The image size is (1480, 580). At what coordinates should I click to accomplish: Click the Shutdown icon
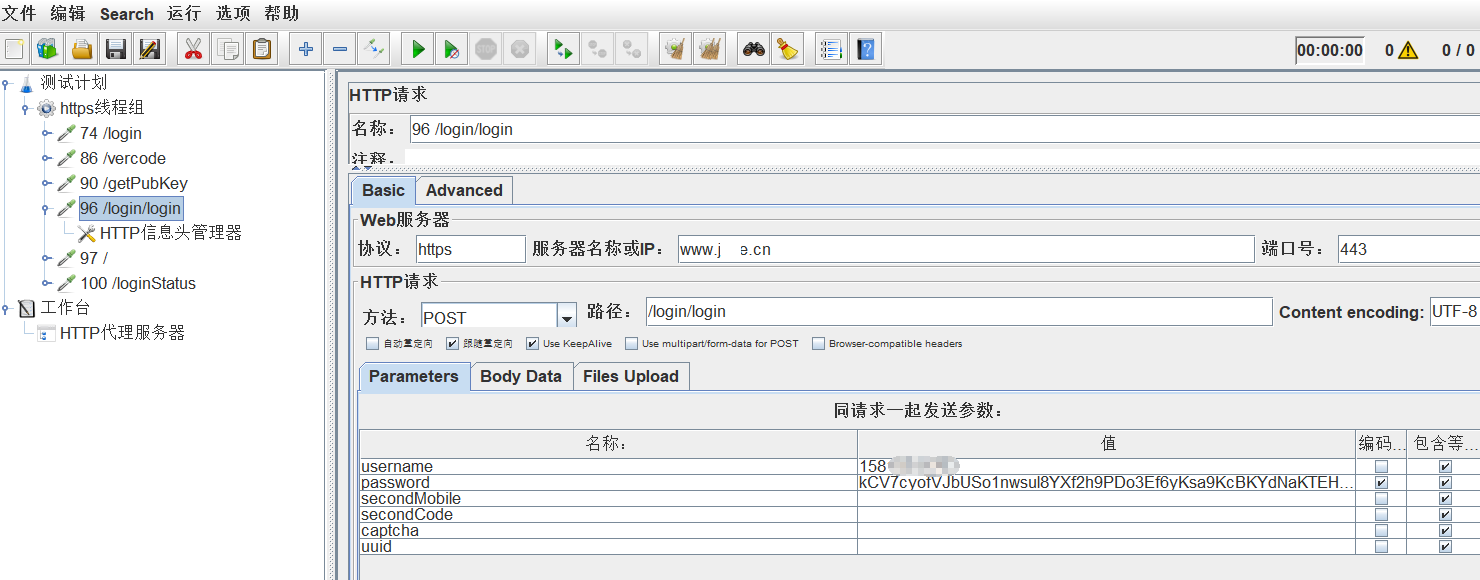click(520, 49)
